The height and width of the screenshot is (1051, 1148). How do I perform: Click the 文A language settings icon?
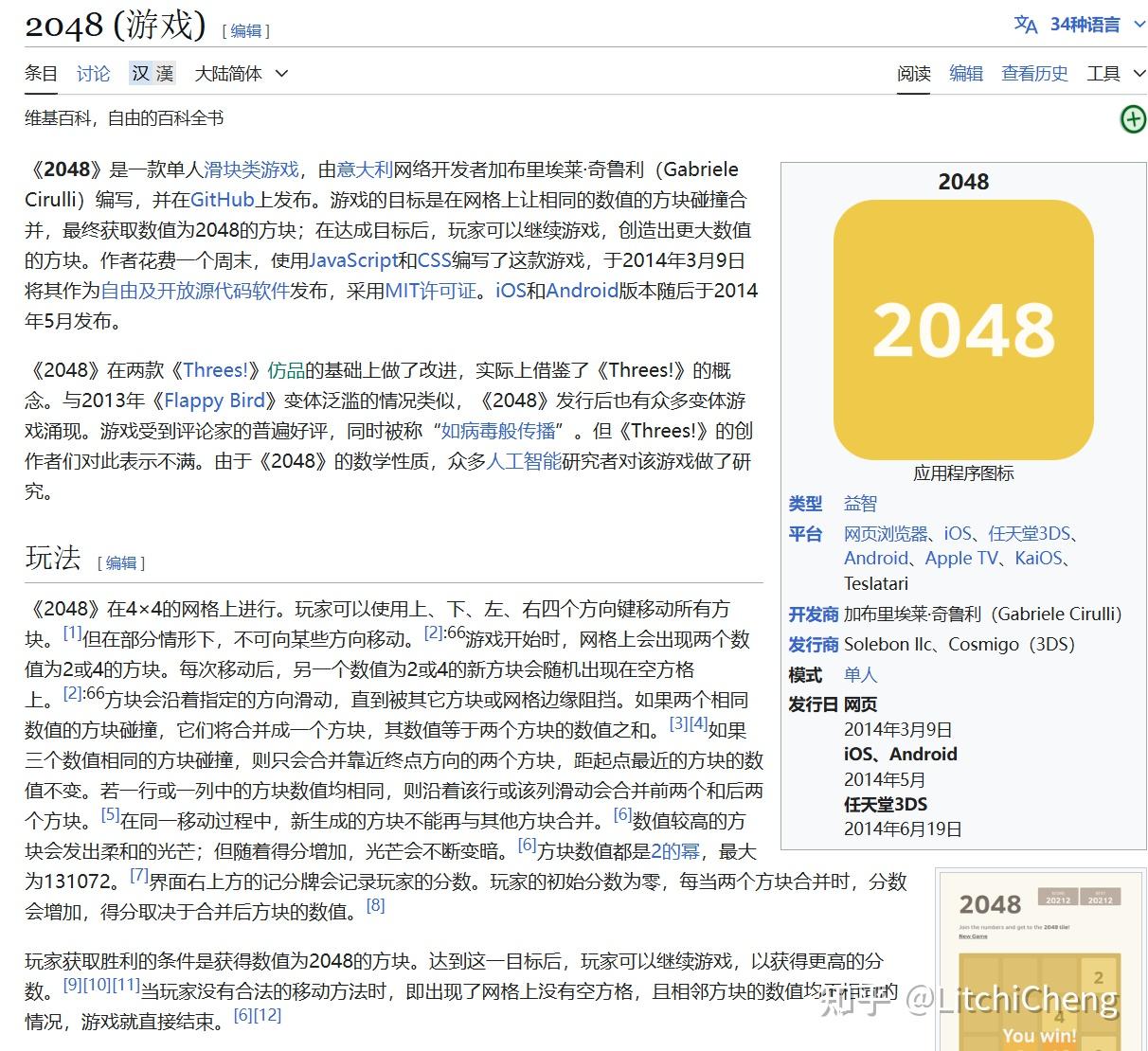click(1026, 25)
